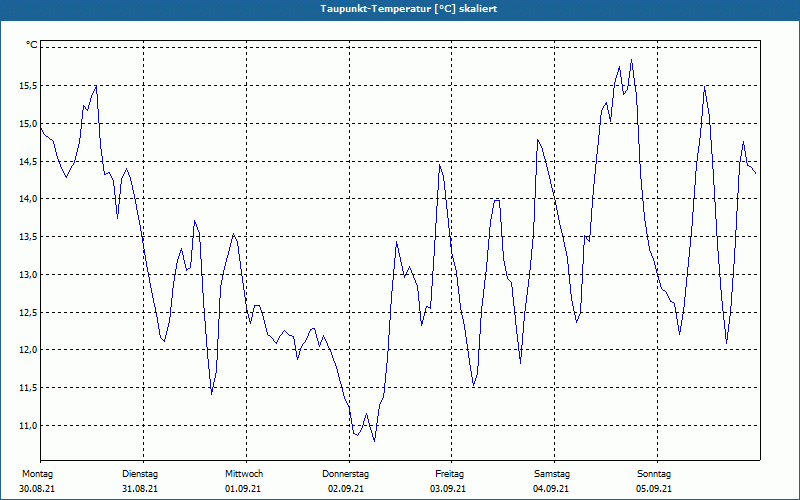Click the 02.09.21 date label
This screenshot has width=800, height=500.
click(x=346, y=489)
